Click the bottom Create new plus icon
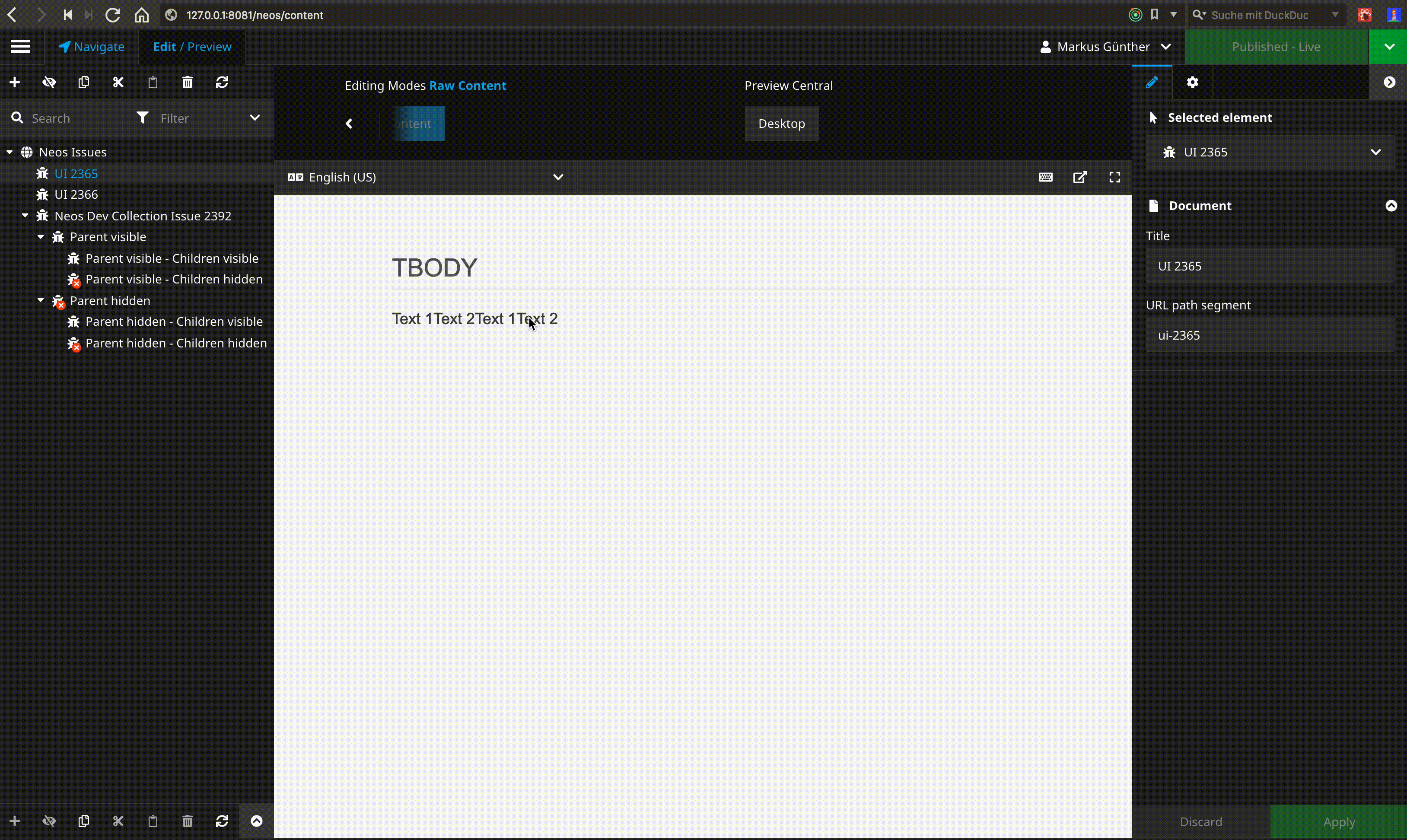1407x840 pixels. pos(15,821)
